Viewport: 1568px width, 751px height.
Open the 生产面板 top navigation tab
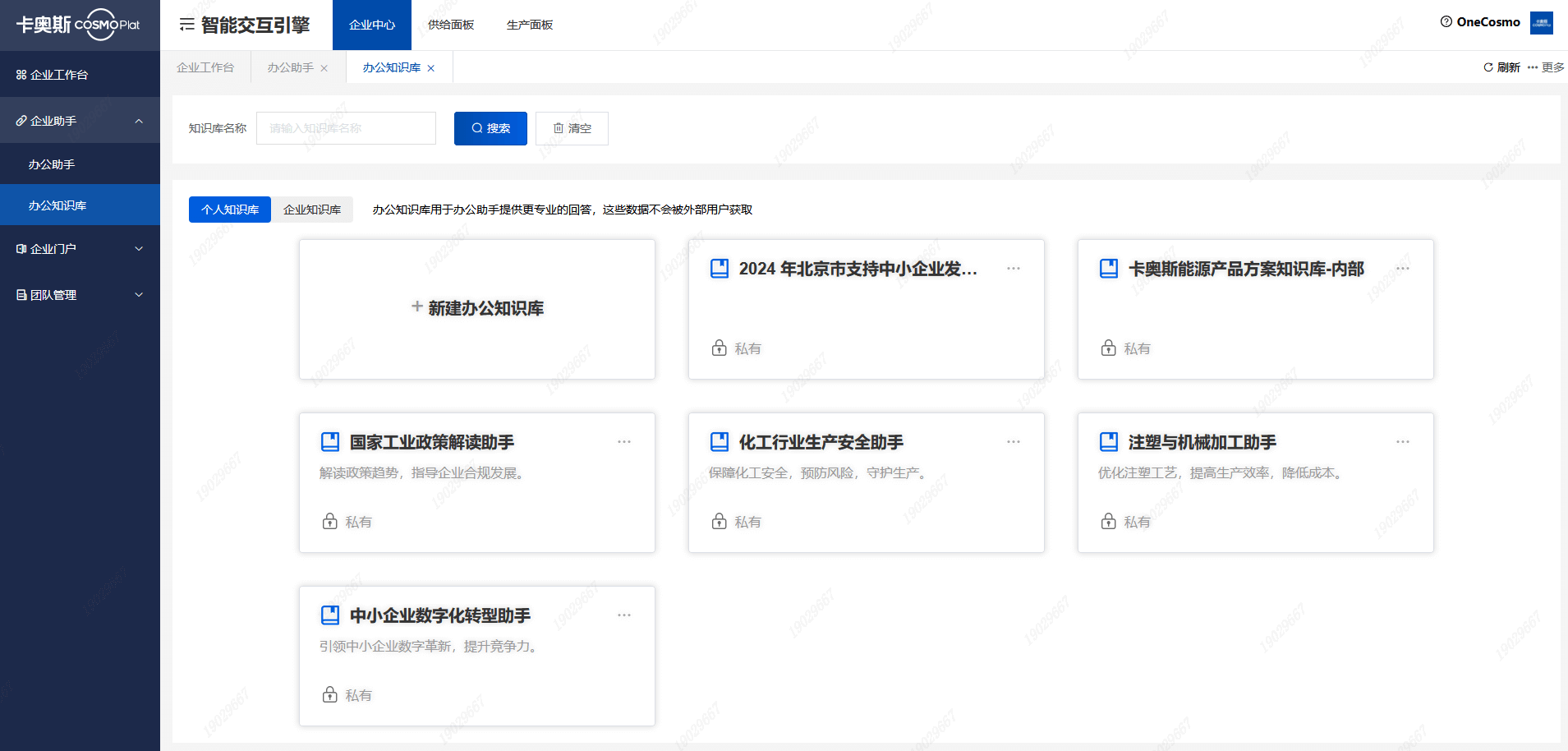pos(530,25)
